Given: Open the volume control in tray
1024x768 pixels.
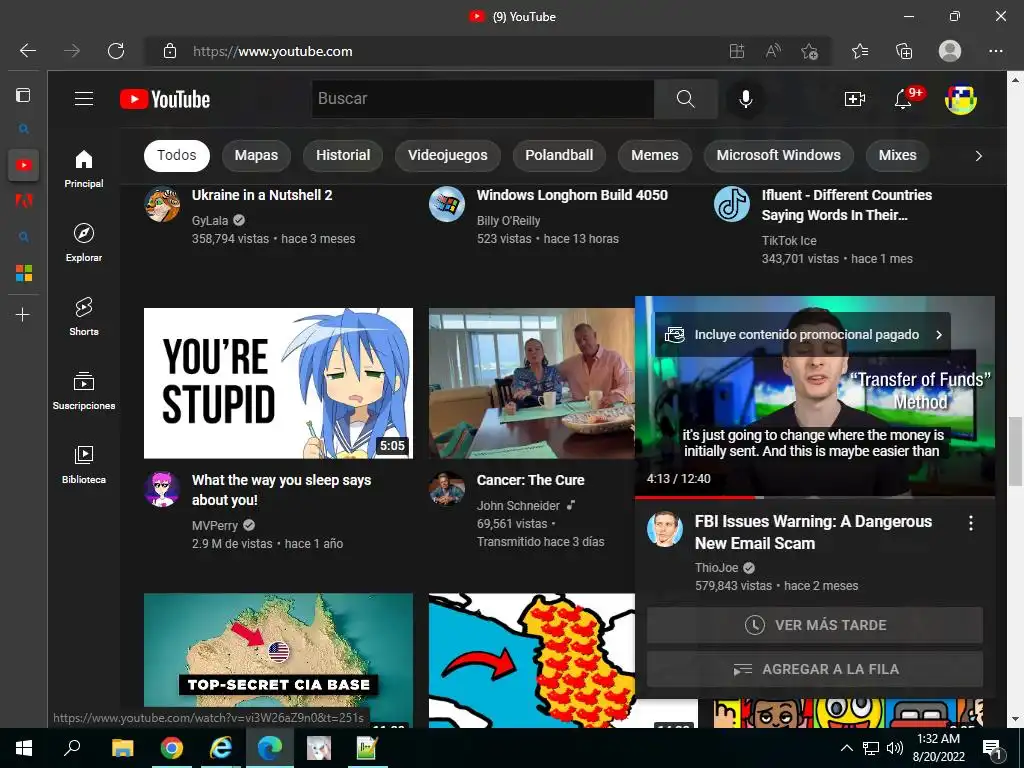Looking at the screenshot, I should coord(895,748).
